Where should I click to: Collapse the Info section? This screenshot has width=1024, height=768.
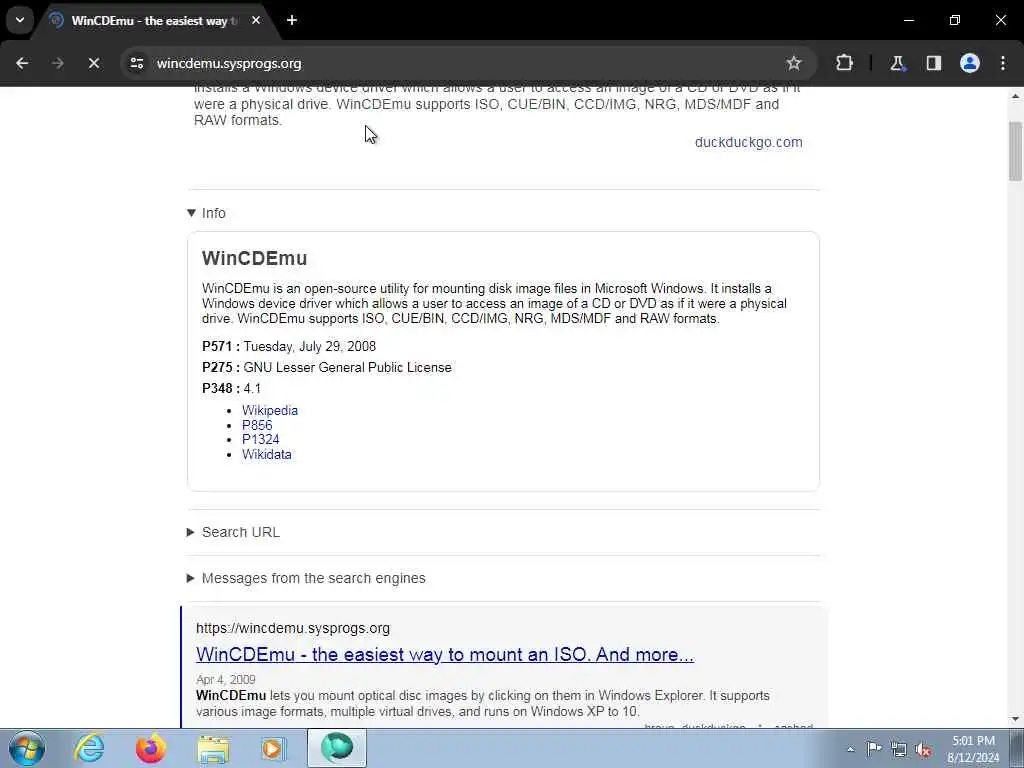point(206,213)
